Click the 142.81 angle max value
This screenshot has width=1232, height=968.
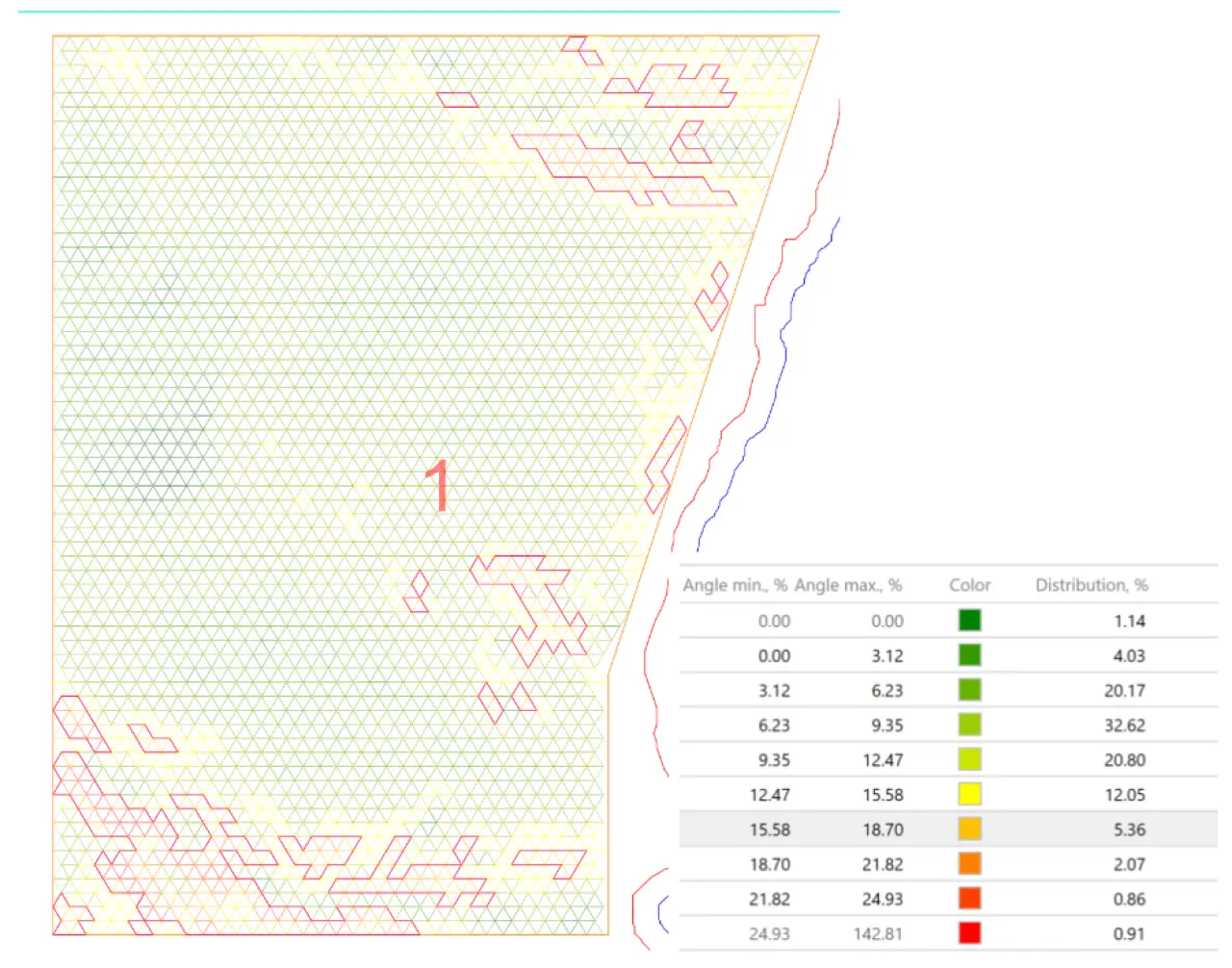878,933
